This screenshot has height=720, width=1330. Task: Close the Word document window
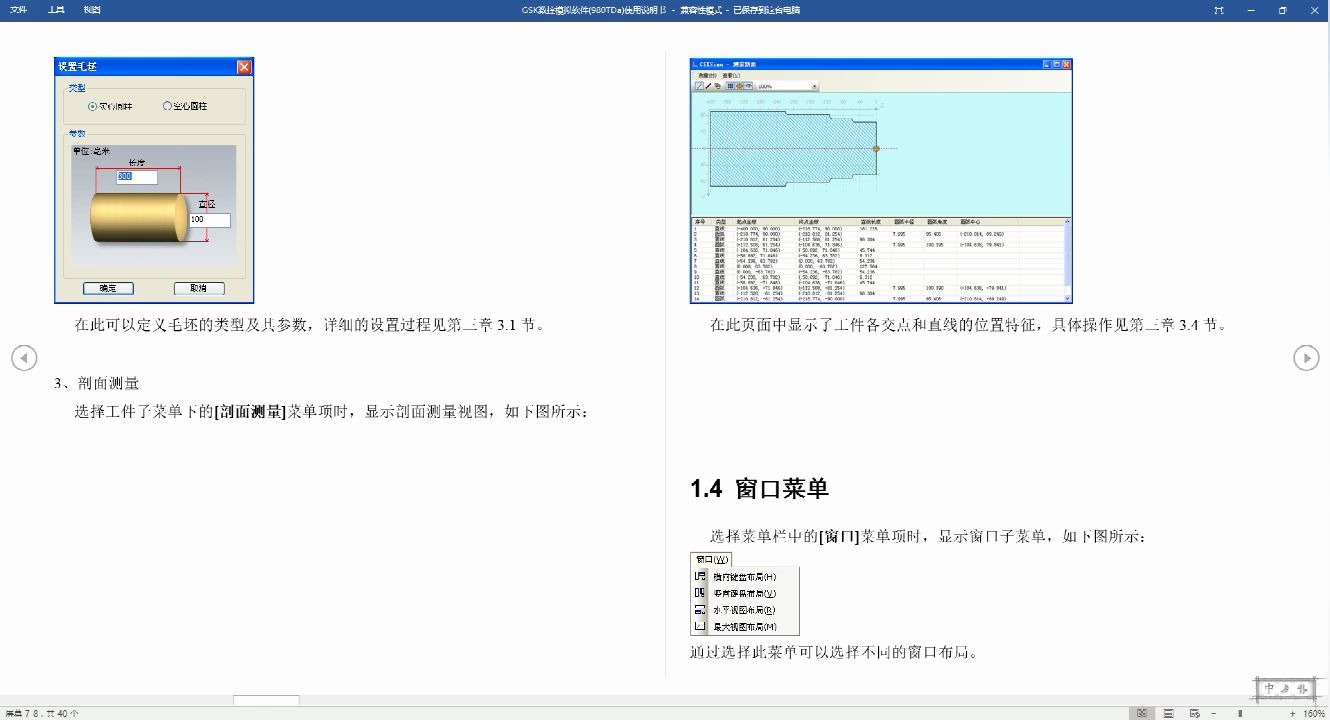coord(1314,10)
